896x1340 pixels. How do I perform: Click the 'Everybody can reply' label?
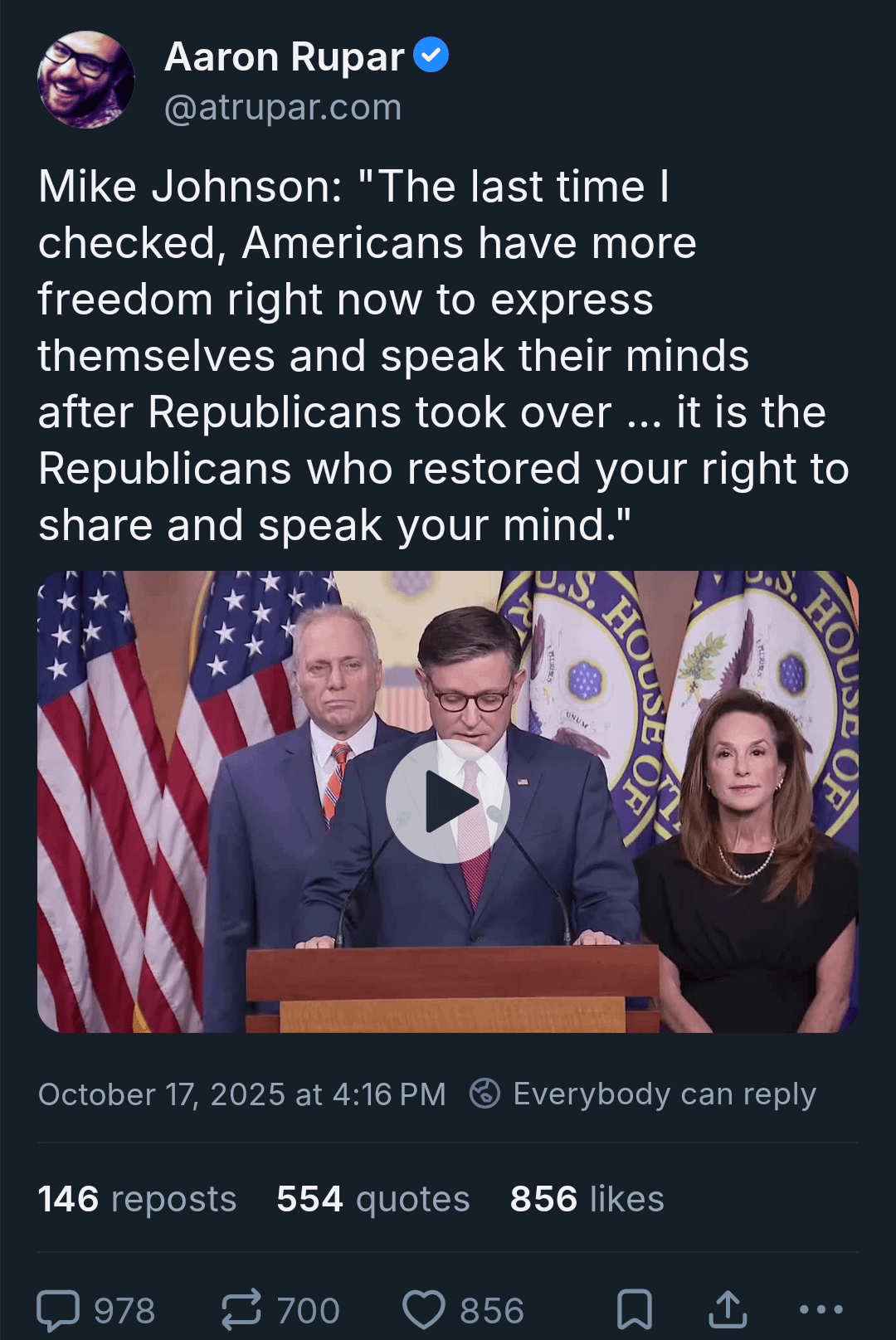click(x=665, y=1094)
